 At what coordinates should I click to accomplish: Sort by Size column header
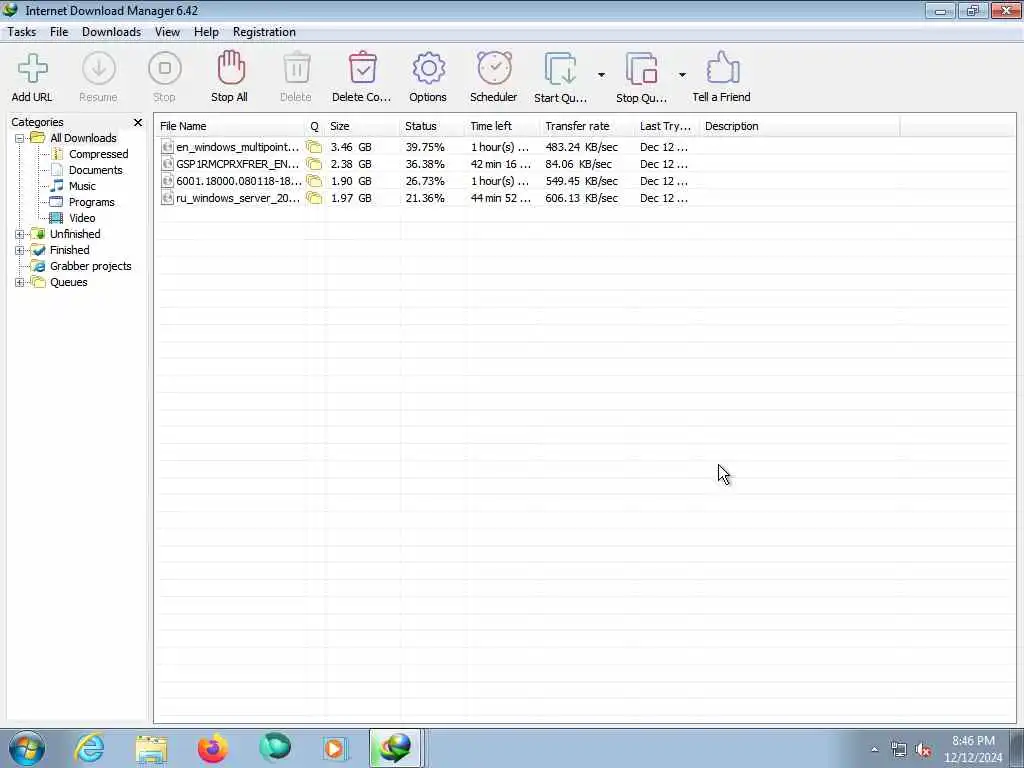click(x=362, y=126)
